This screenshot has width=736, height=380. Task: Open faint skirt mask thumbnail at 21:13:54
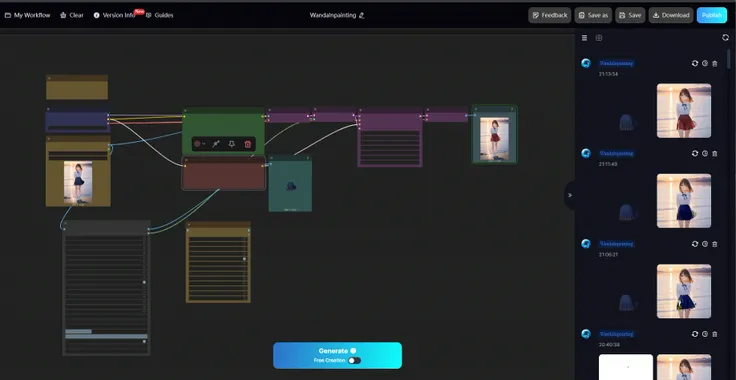[x=626, y=122]
